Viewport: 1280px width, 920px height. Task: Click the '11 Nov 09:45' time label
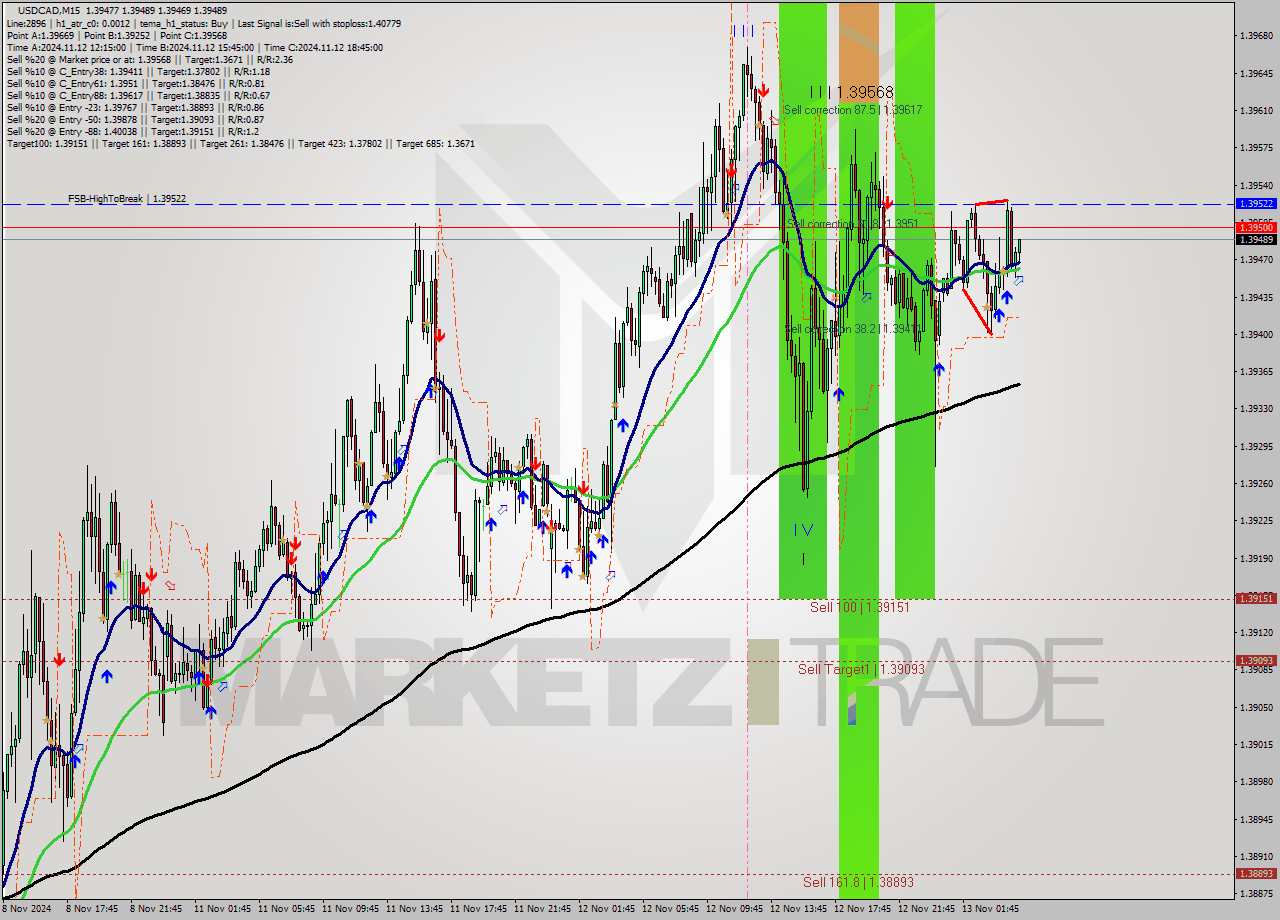[x=350, y=909]
